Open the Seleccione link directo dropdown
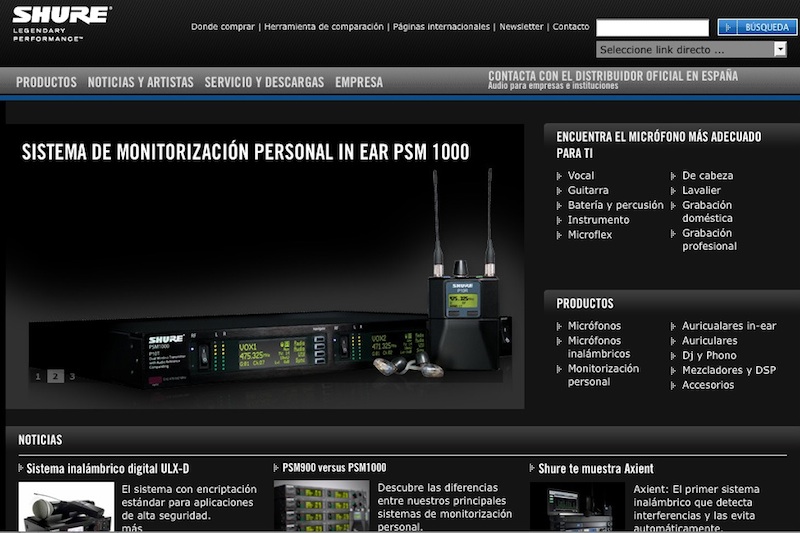The height and width of the screenshot is (533, 800). (x=691, y=49)
